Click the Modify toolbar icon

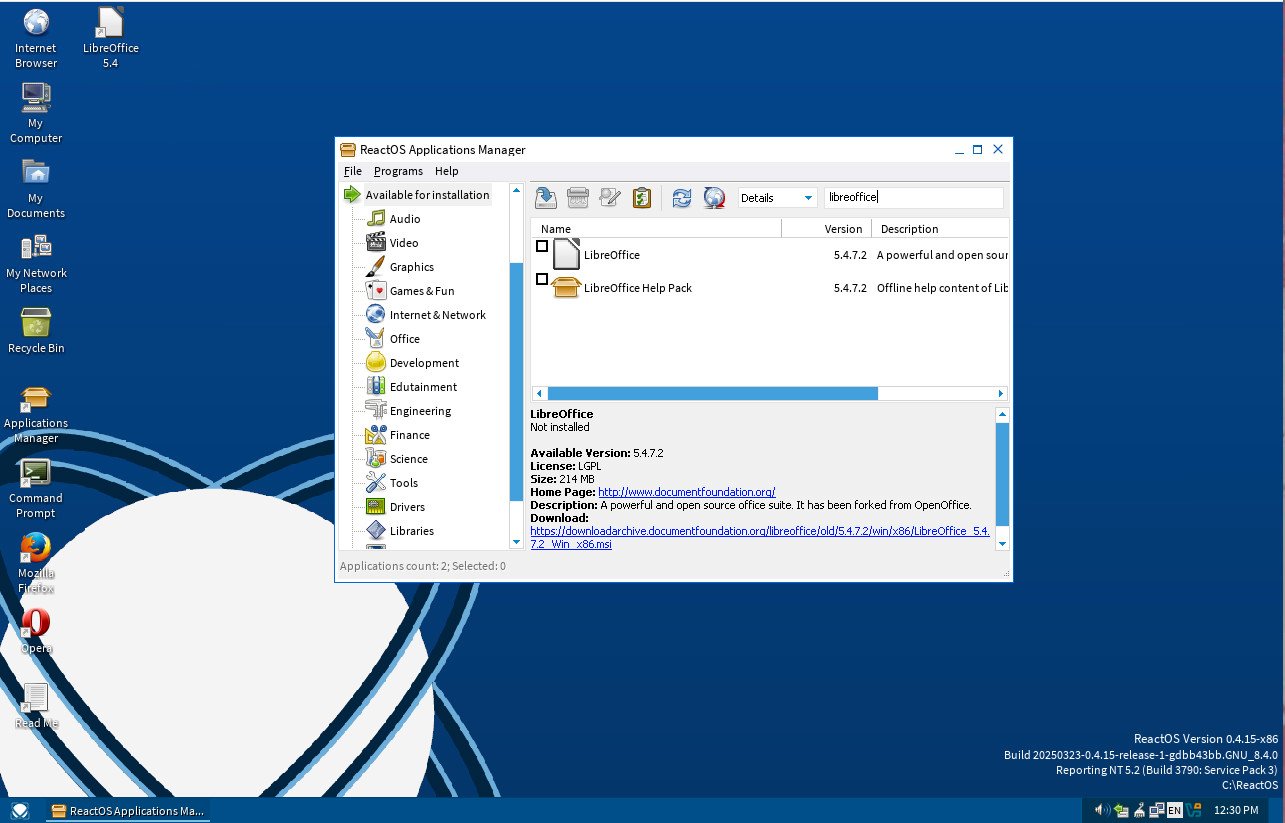(609, 197)
